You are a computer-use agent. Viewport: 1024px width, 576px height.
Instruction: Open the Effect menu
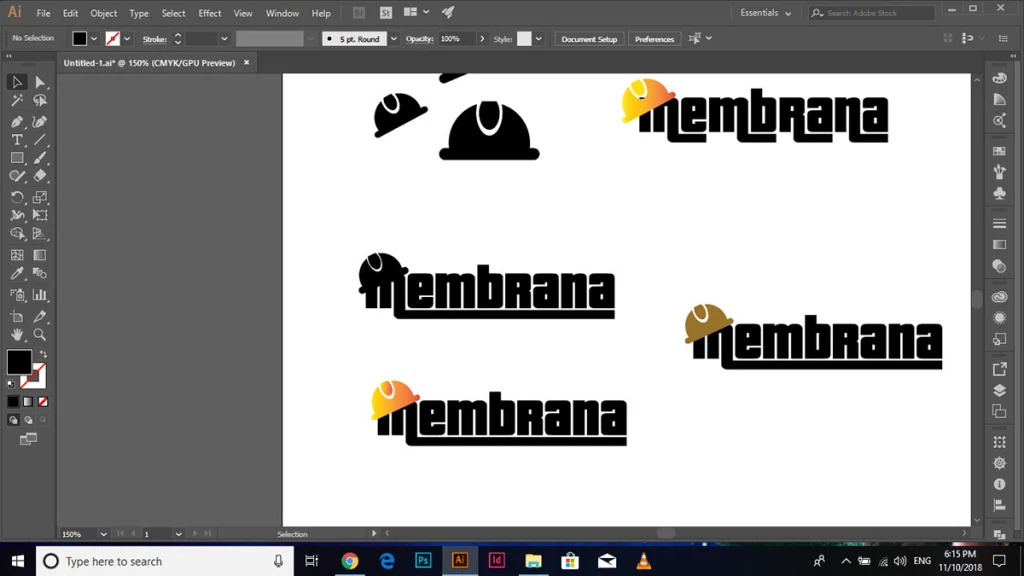[x=210, y=13]
